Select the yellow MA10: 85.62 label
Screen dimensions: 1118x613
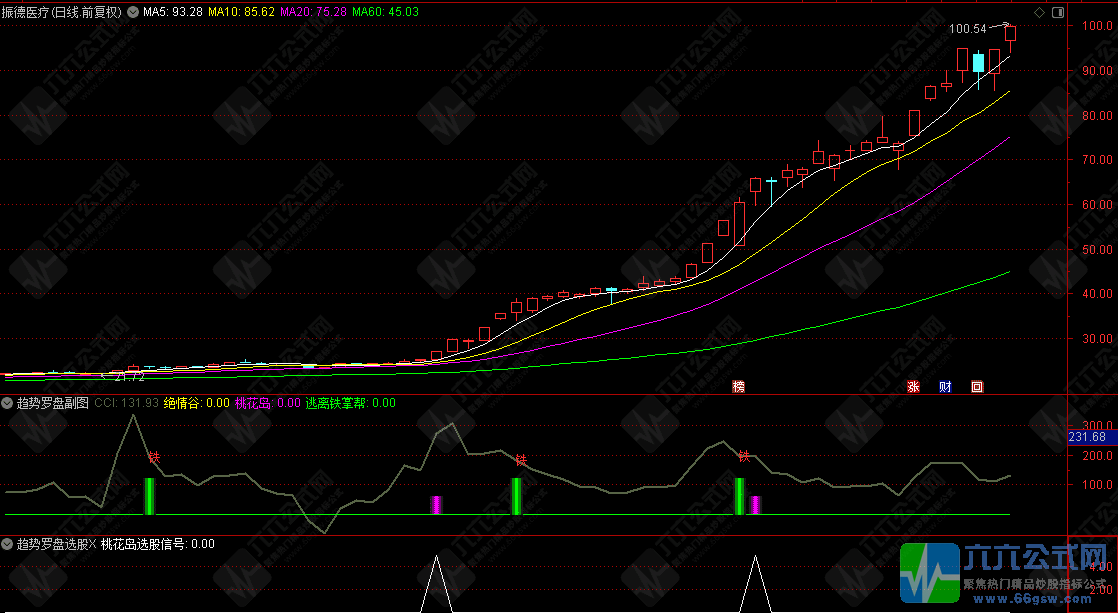point(241,12)
